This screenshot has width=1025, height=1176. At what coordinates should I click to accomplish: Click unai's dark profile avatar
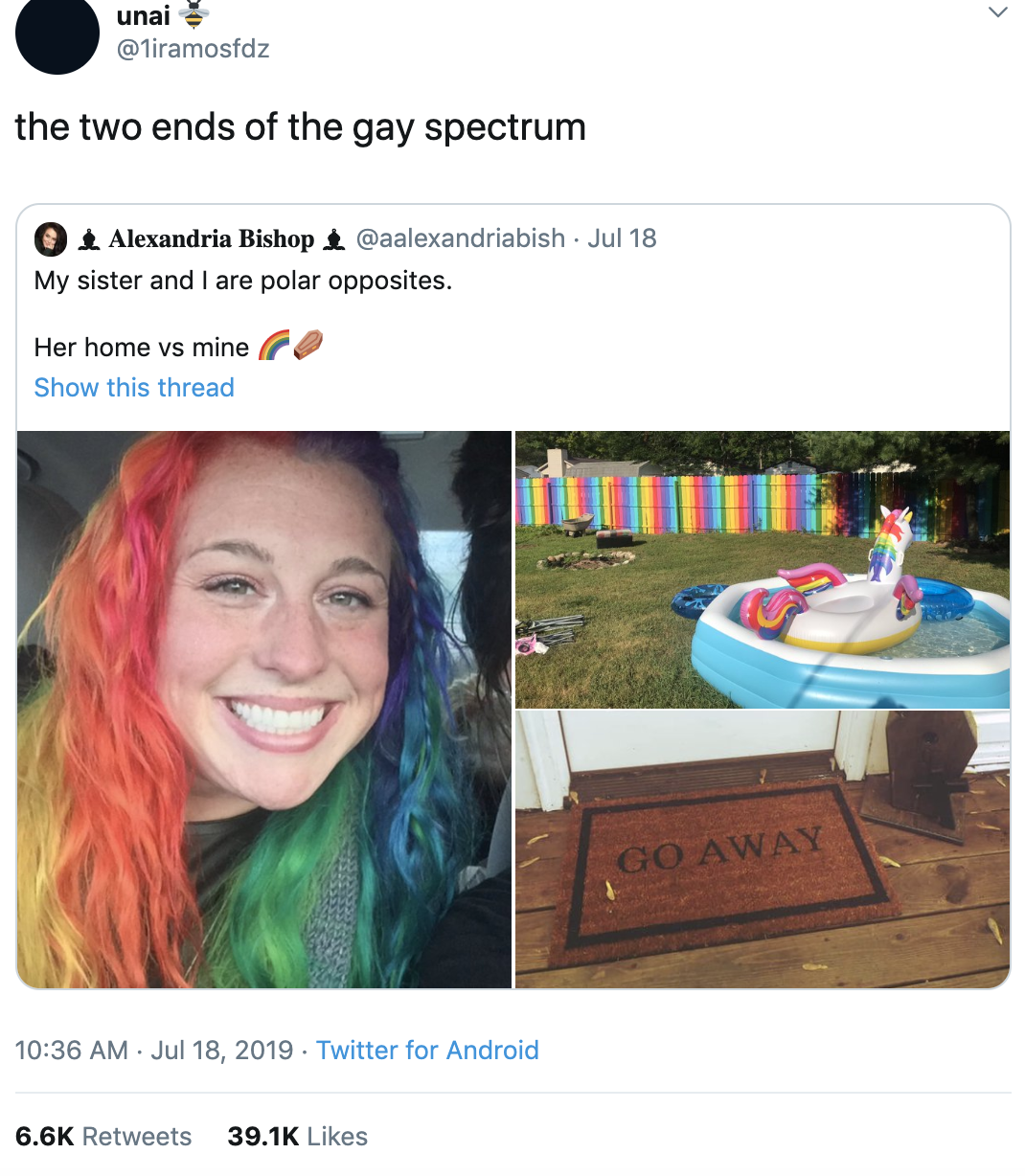(57, 34)
